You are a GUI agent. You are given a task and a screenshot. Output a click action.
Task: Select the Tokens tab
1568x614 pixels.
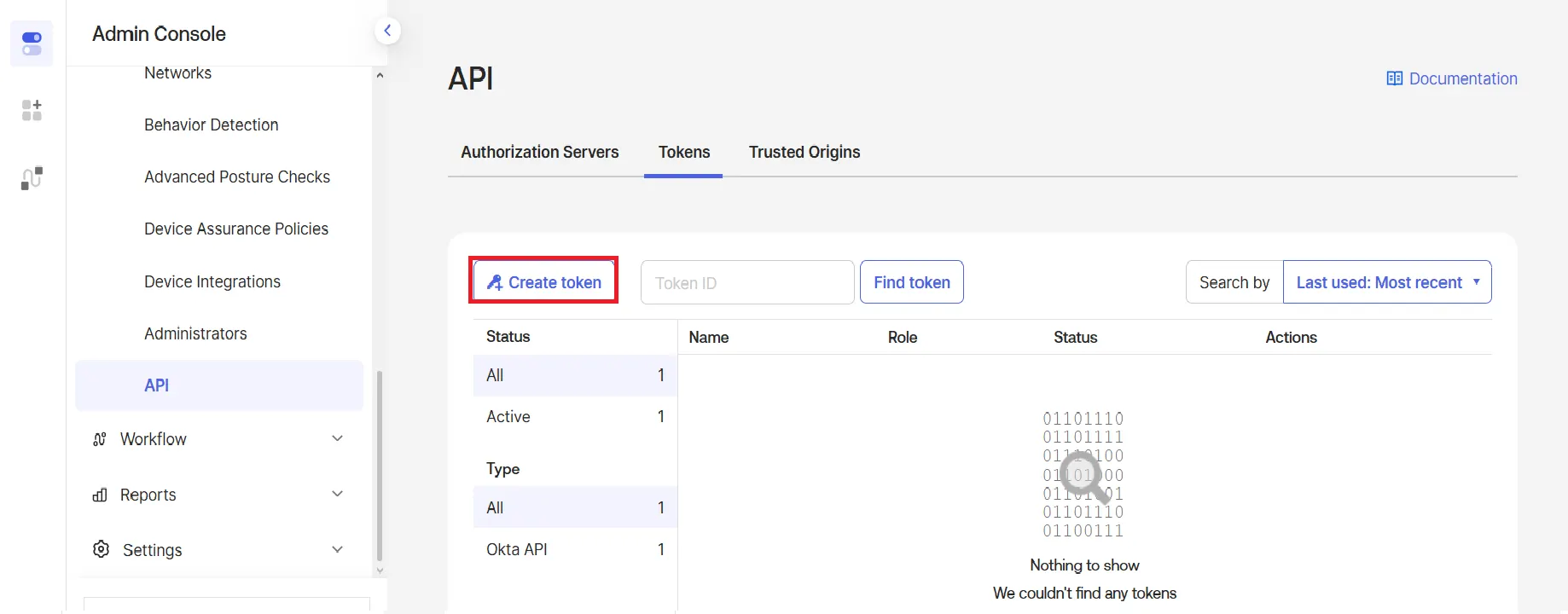click(x=684, y=152)
